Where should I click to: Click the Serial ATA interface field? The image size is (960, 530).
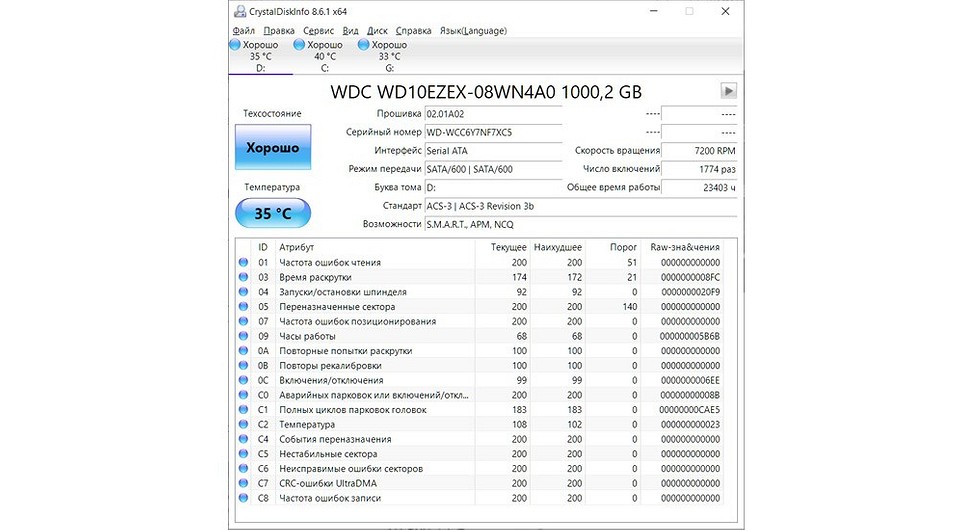493,151
